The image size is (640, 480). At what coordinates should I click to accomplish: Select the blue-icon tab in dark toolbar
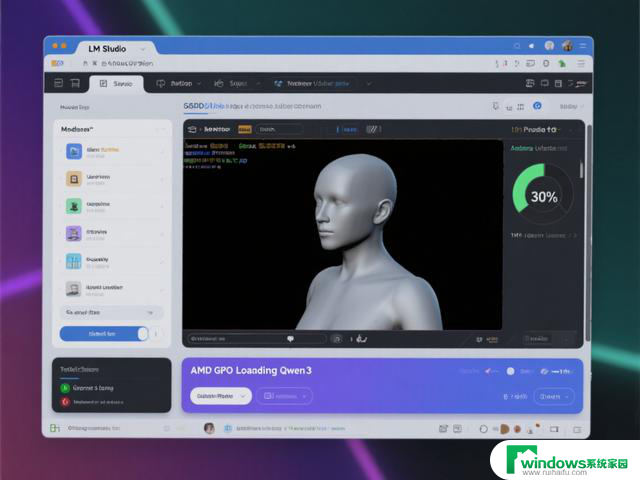tap(312, 84)
